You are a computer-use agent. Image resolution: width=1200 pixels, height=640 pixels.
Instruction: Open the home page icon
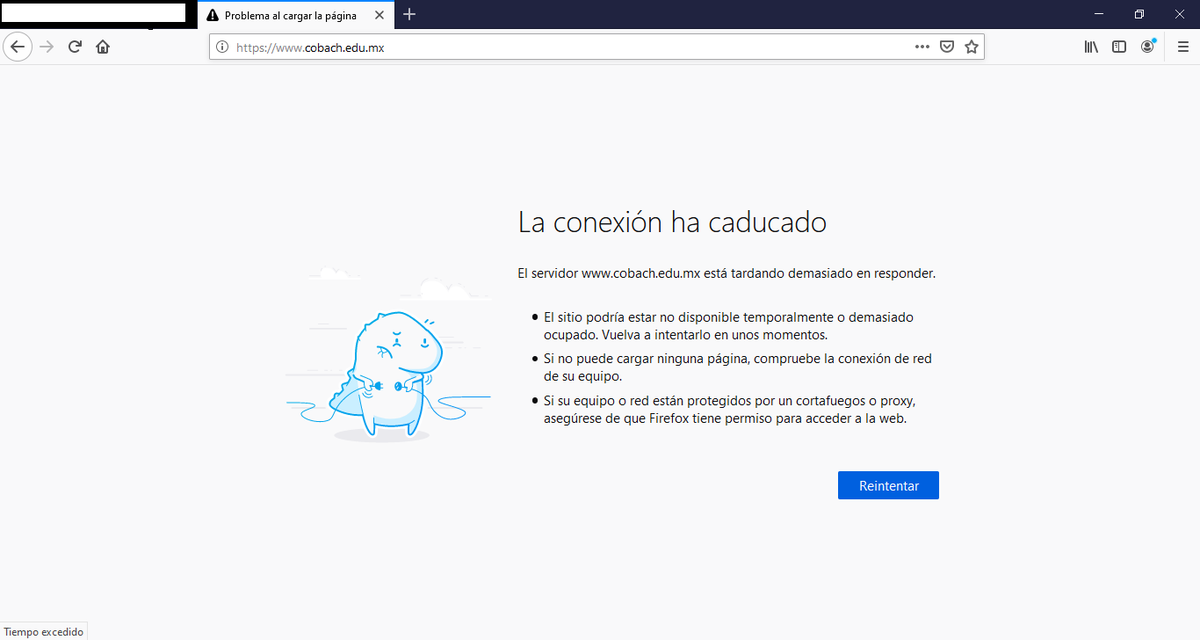[102, 47]
